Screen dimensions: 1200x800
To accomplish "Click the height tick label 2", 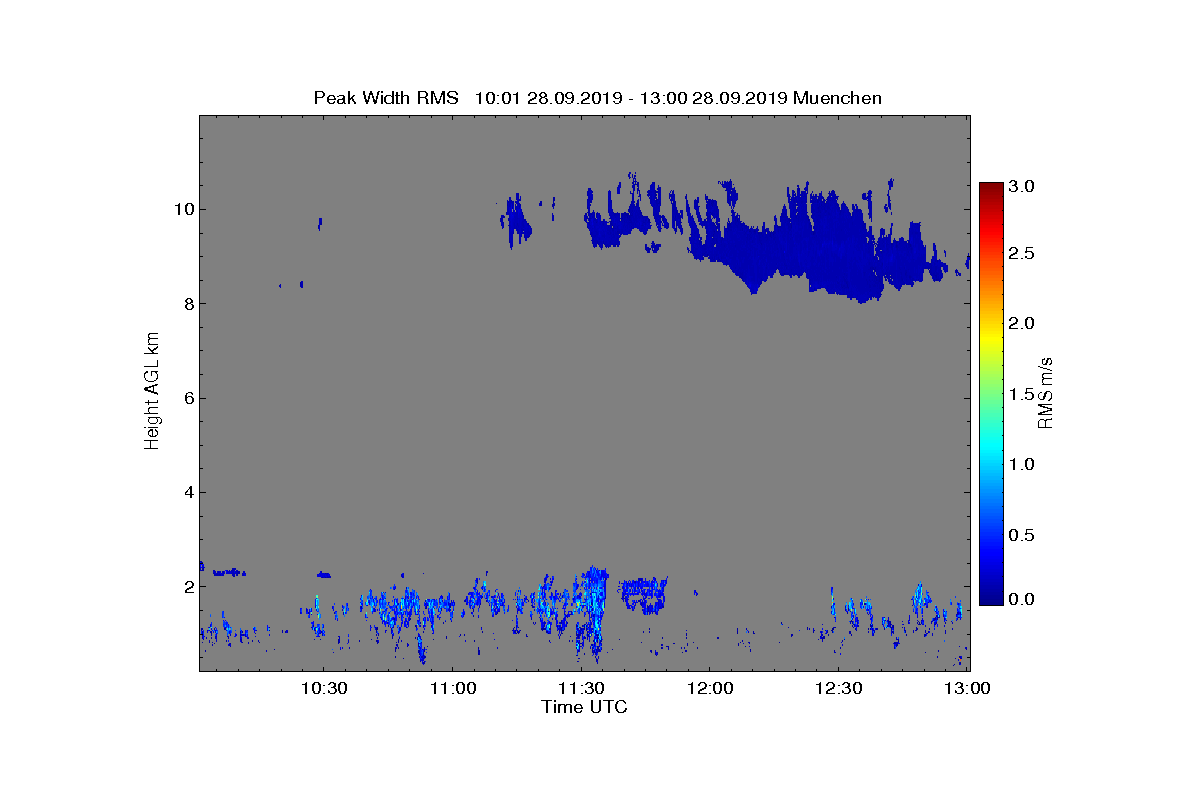I will 187,587.
